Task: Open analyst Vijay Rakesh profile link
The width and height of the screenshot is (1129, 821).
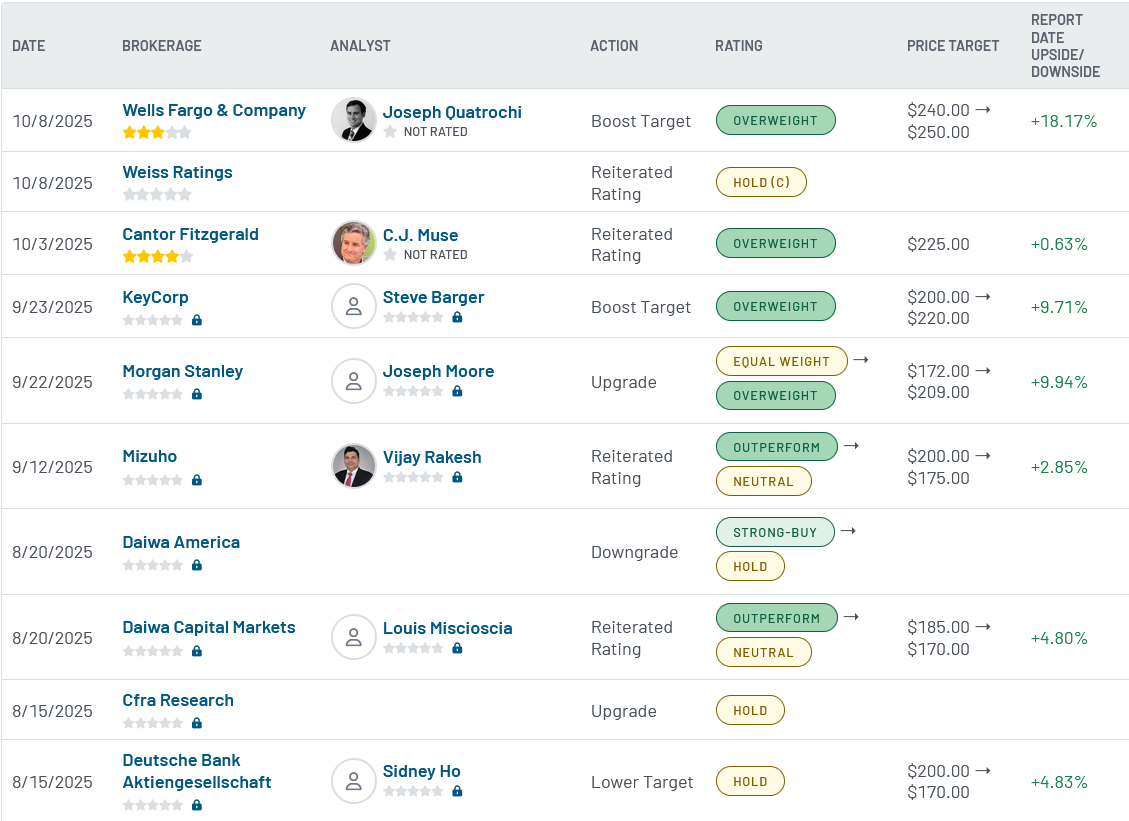Action: [432, 457]
